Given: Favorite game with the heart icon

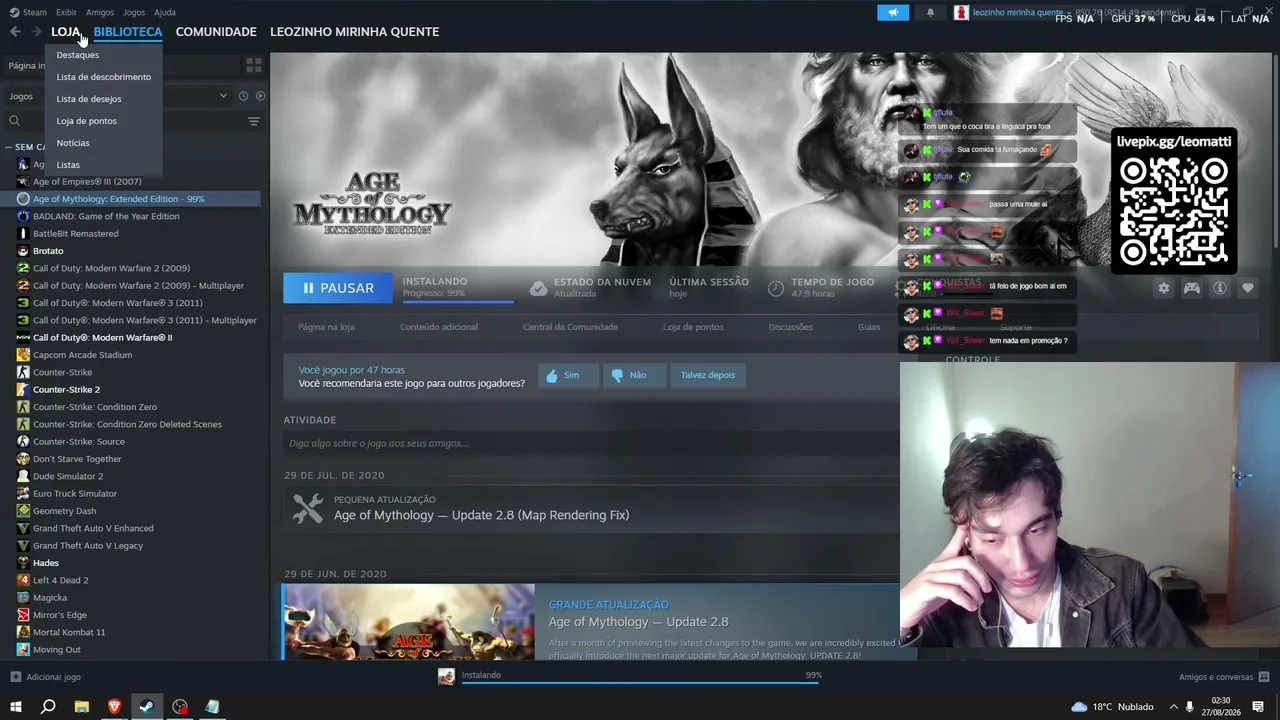Looking at the screenshot, I should [1248, 288].
